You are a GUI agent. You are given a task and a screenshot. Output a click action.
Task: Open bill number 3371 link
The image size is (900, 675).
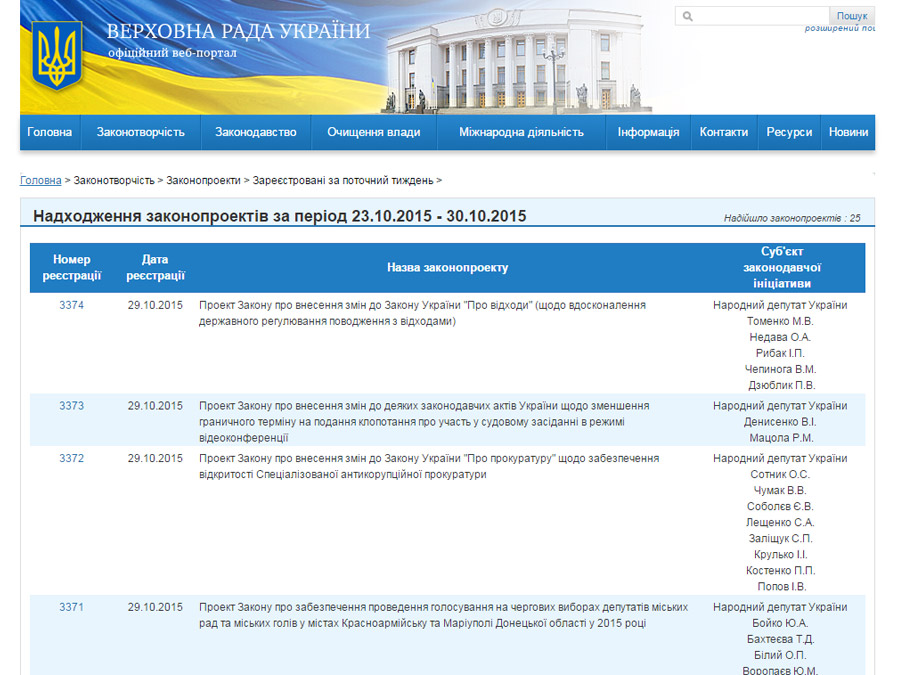point(71,607)
